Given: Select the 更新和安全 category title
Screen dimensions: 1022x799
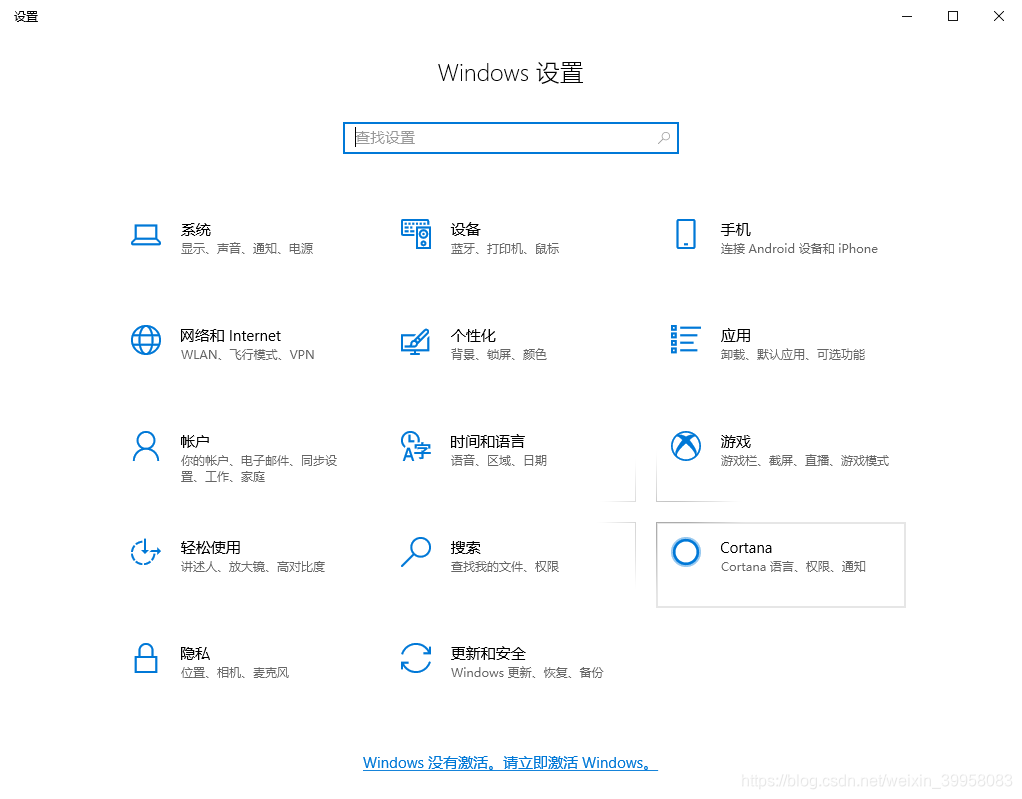Looking at the screenshot, I should [488, 653].
